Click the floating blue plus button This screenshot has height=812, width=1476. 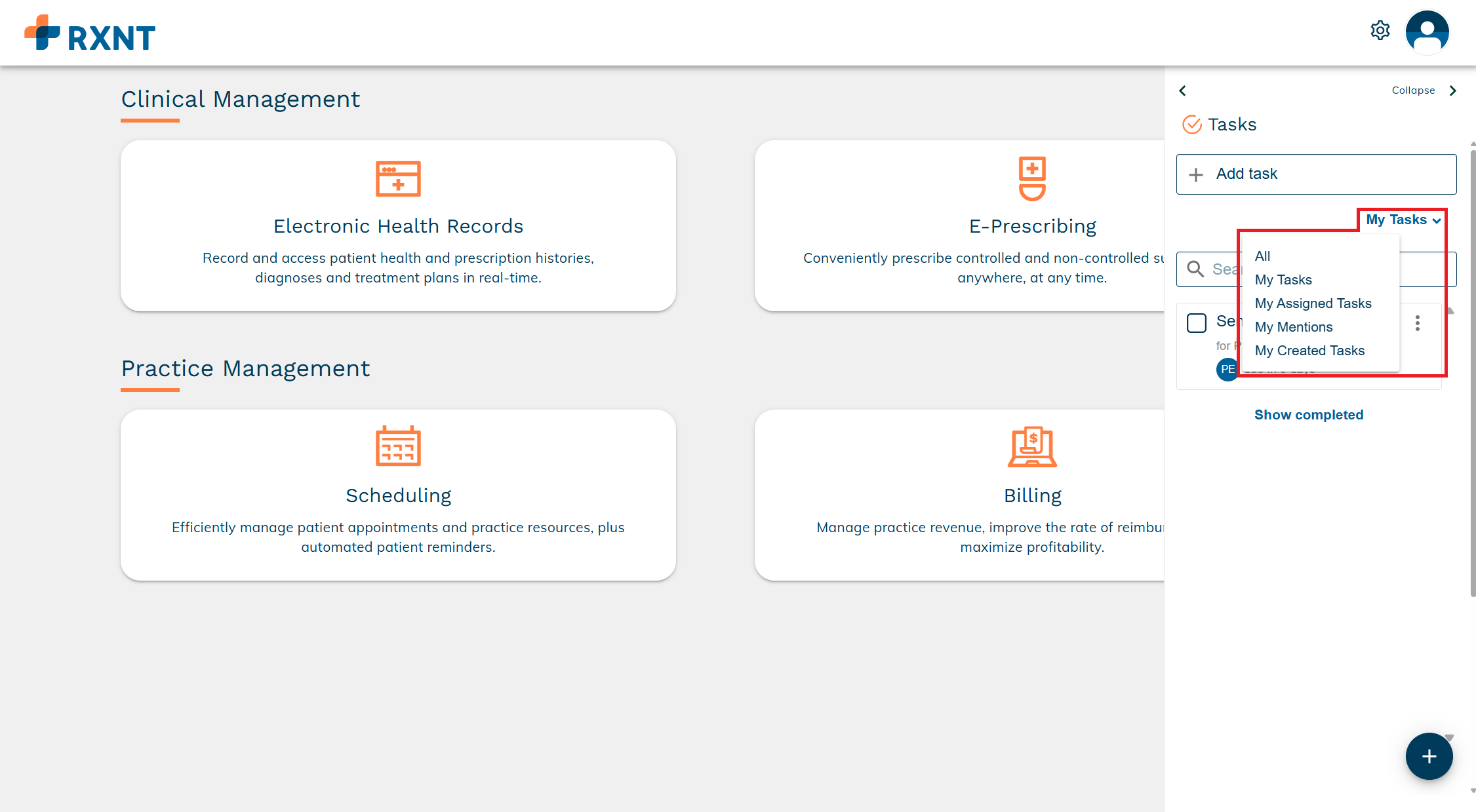[1429, 756]
